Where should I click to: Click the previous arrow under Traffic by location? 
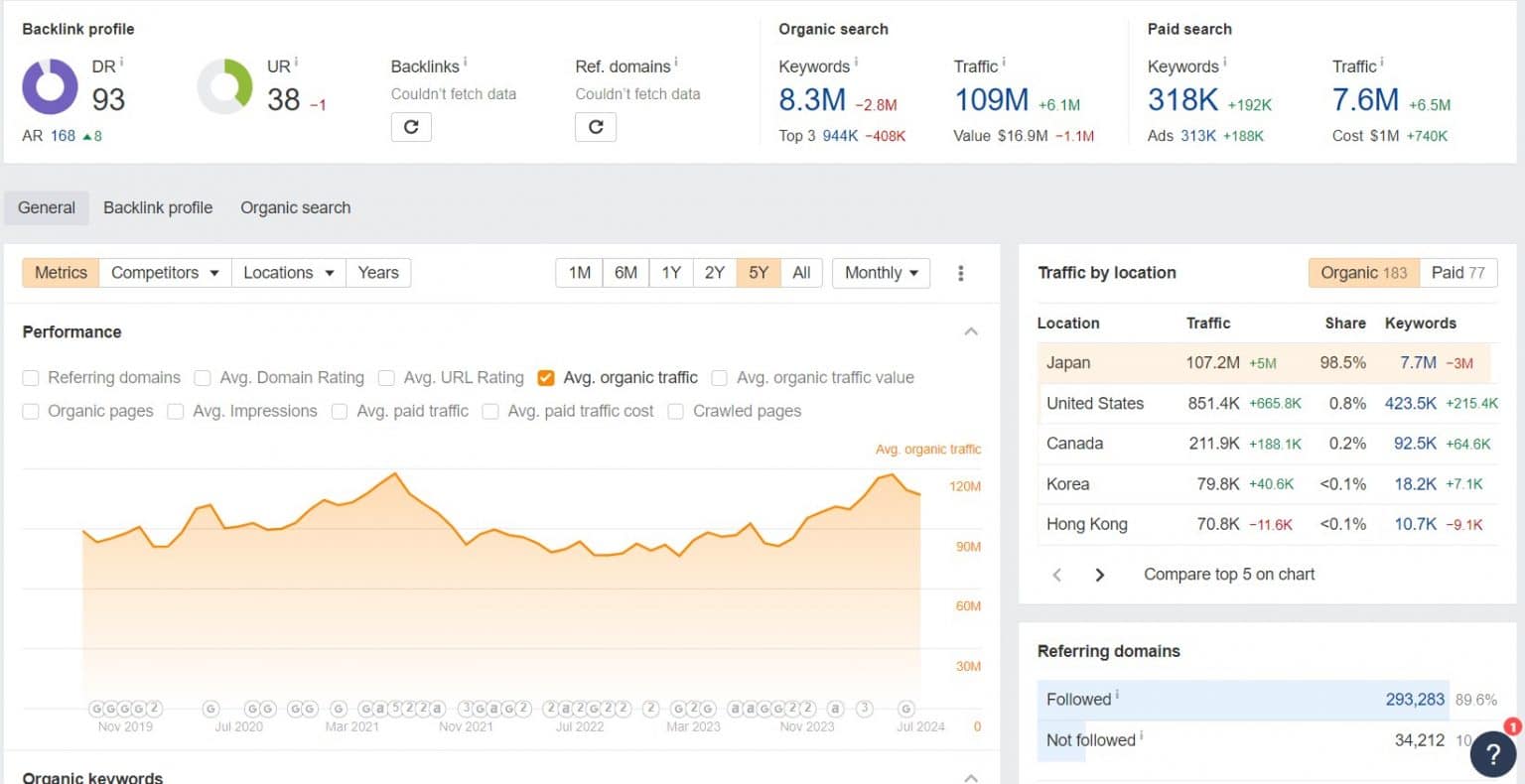click(1056, 574)
